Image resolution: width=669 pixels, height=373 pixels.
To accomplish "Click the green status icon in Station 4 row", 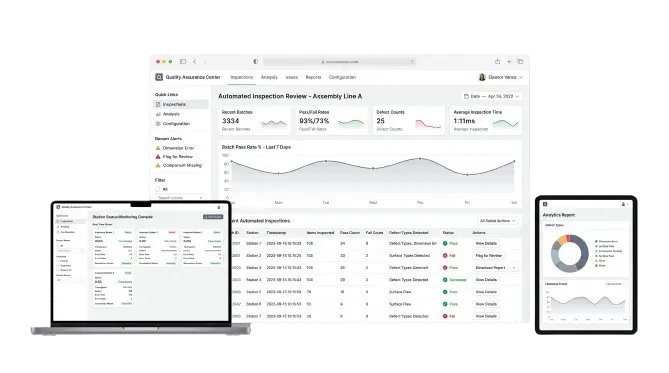I will pos(445,280).
